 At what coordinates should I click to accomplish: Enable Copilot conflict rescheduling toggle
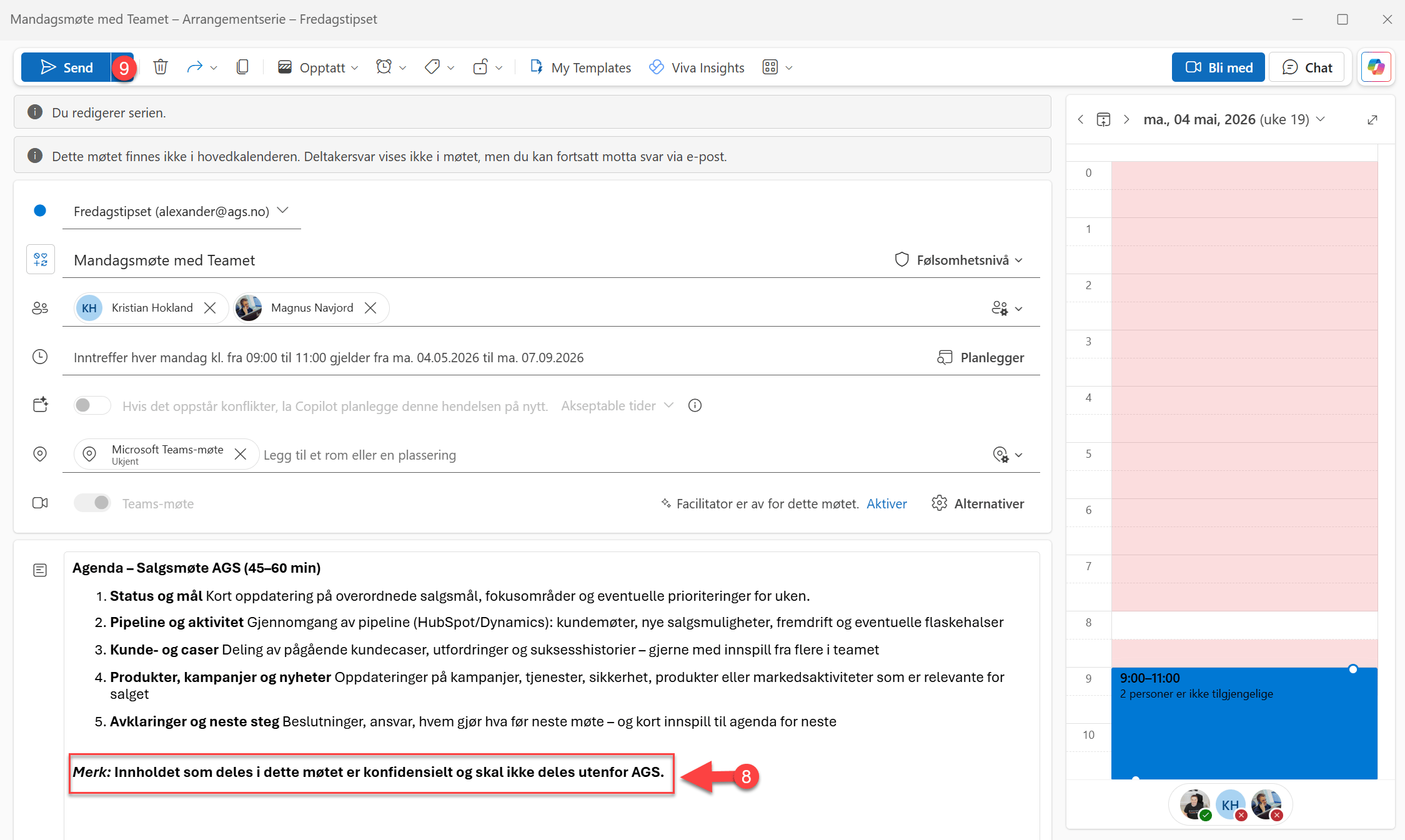click(92, 405)
